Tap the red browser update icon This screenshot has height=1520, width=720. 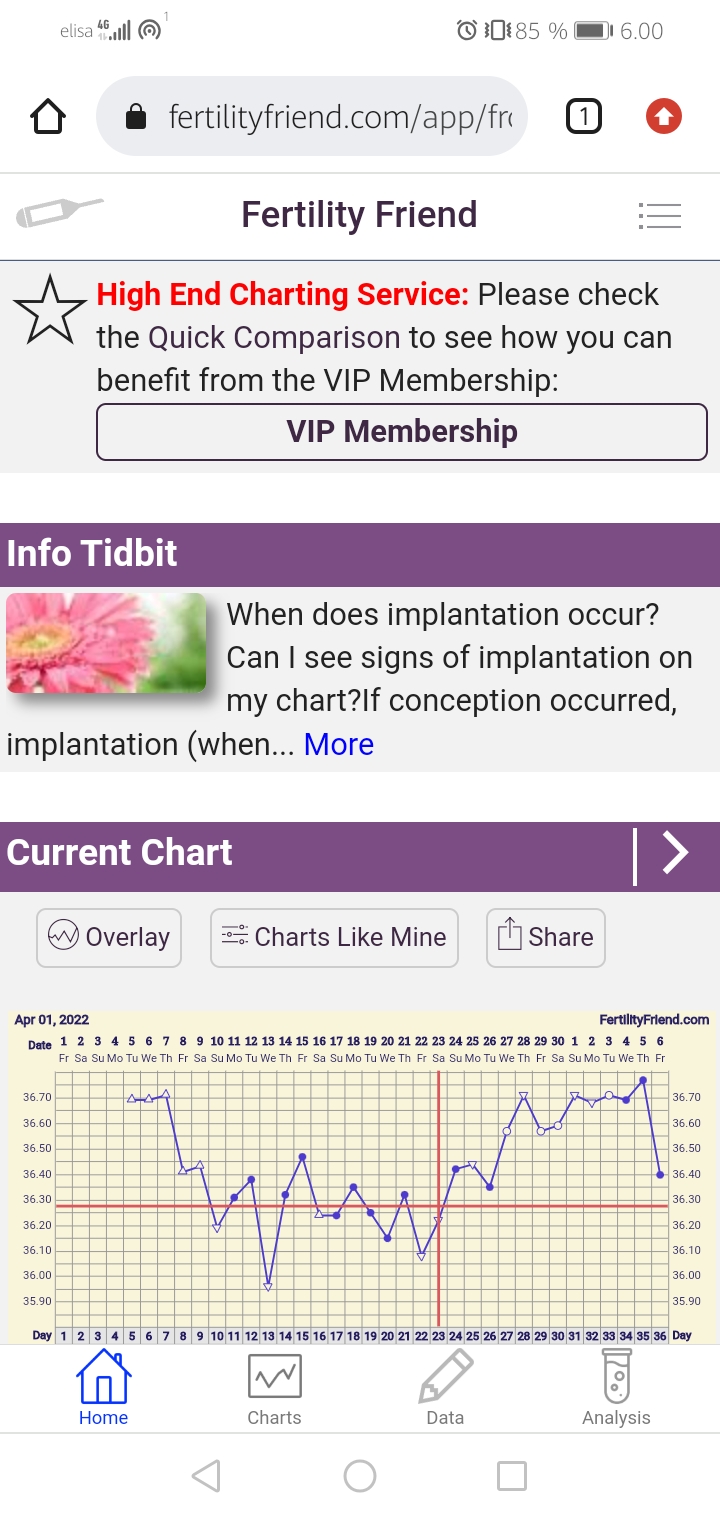tap(663, 118)
